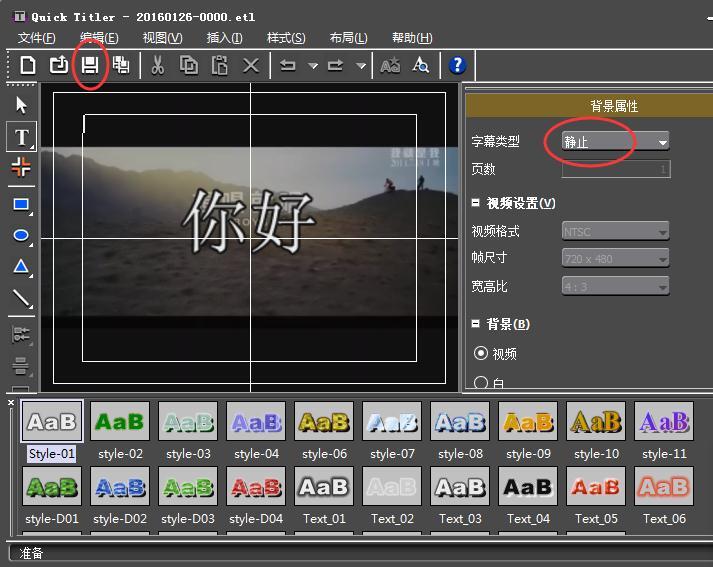Viewport: 713px width, 567px height.
Task: Close the style panel with X
Action: (x=11, y=403)
